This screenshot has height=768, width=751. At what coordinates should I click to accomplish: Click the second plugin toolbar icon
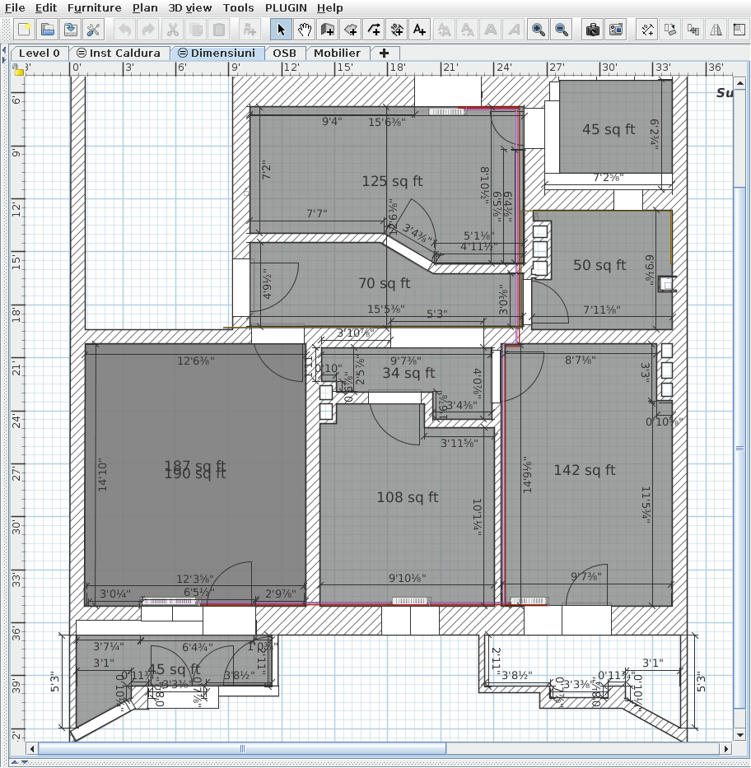(x=670, y=30)
